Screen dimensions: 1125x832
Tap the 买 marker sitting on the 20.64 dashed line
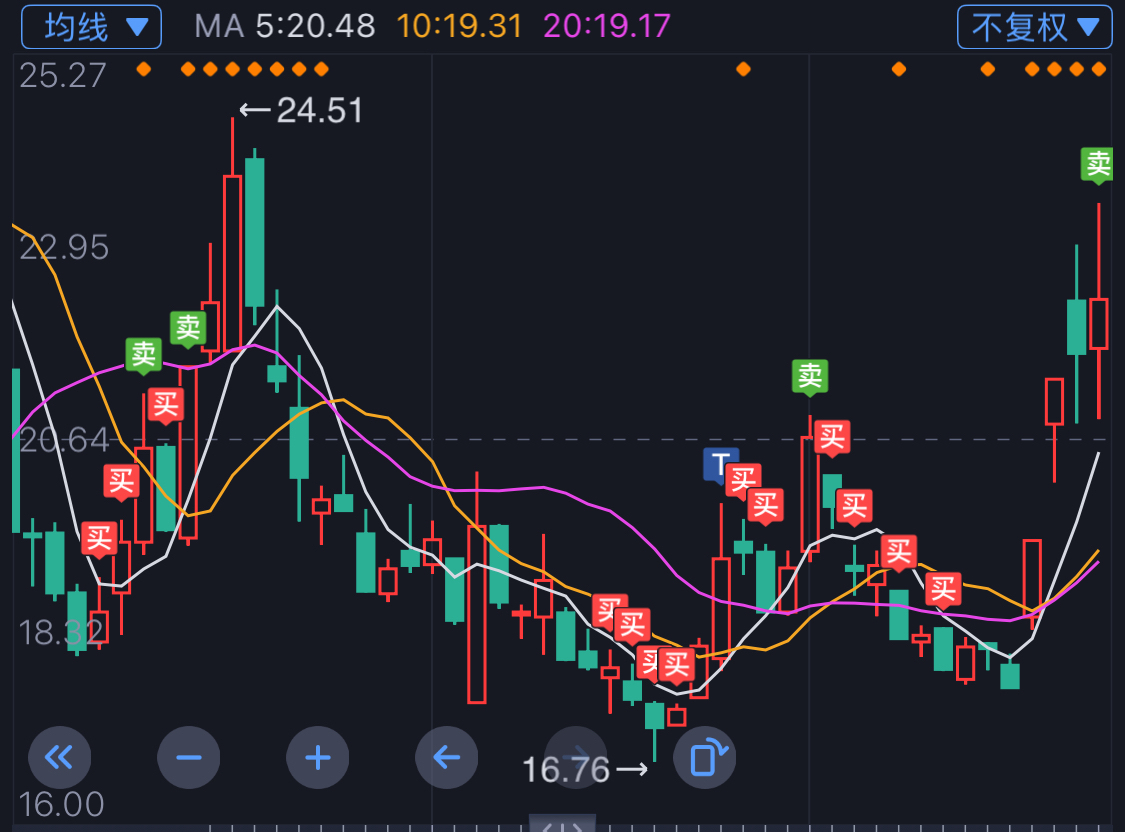[832, 438]
